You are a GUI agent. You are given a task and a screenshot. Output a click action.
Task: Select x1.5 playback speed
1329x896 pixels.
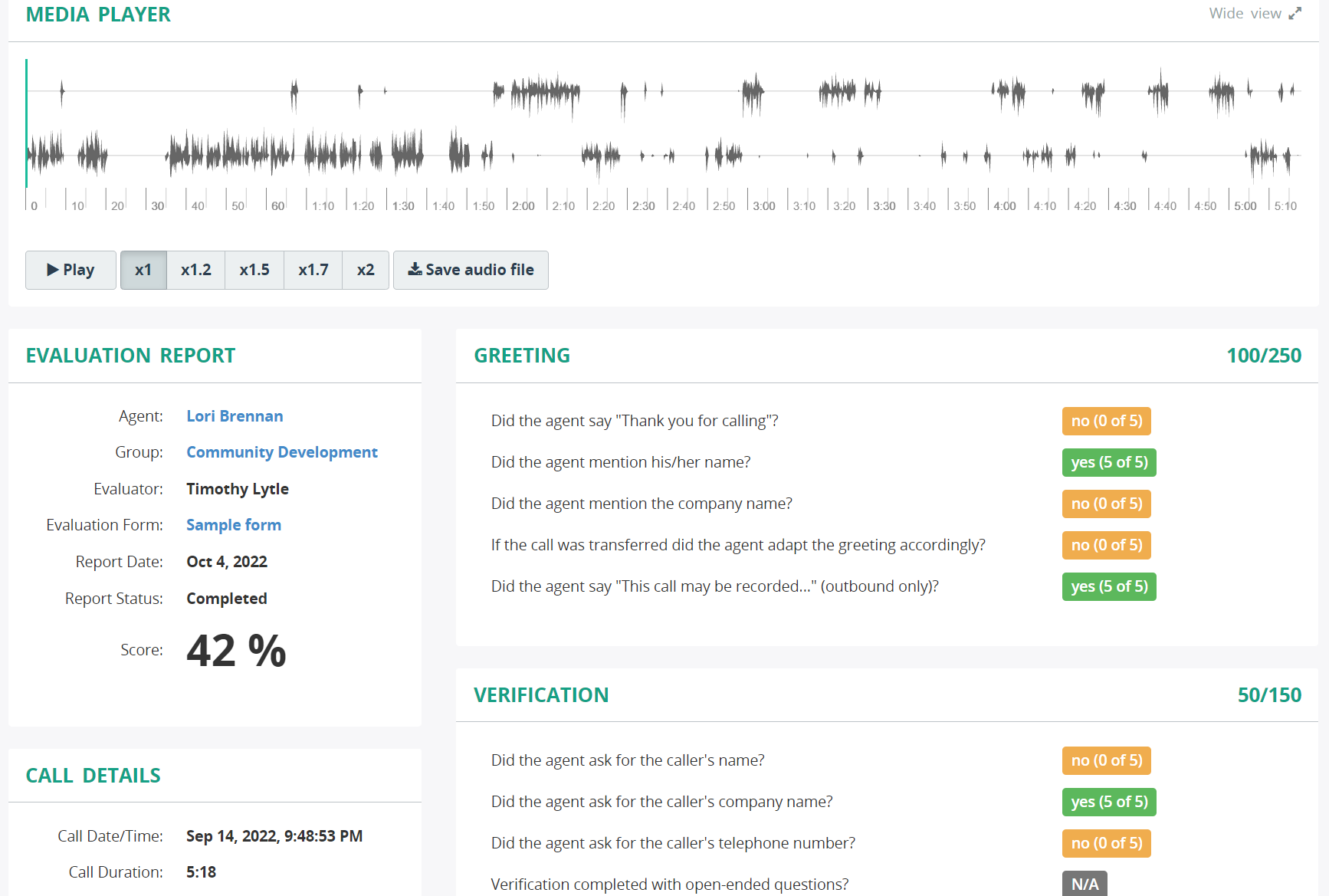coord(254,270)
